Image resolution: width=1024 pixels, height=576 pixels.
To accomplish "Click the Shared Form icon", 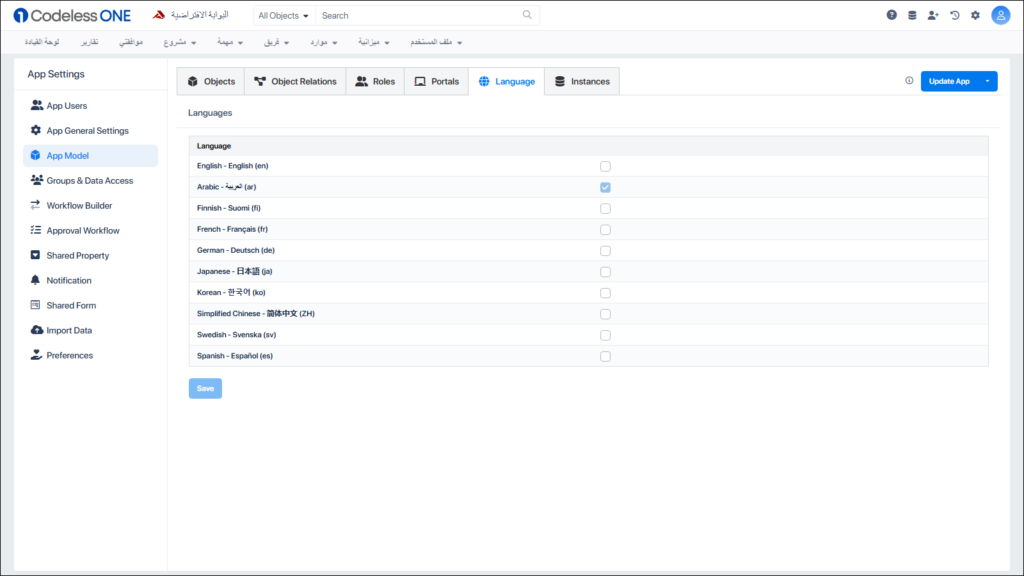I will 35,304.
